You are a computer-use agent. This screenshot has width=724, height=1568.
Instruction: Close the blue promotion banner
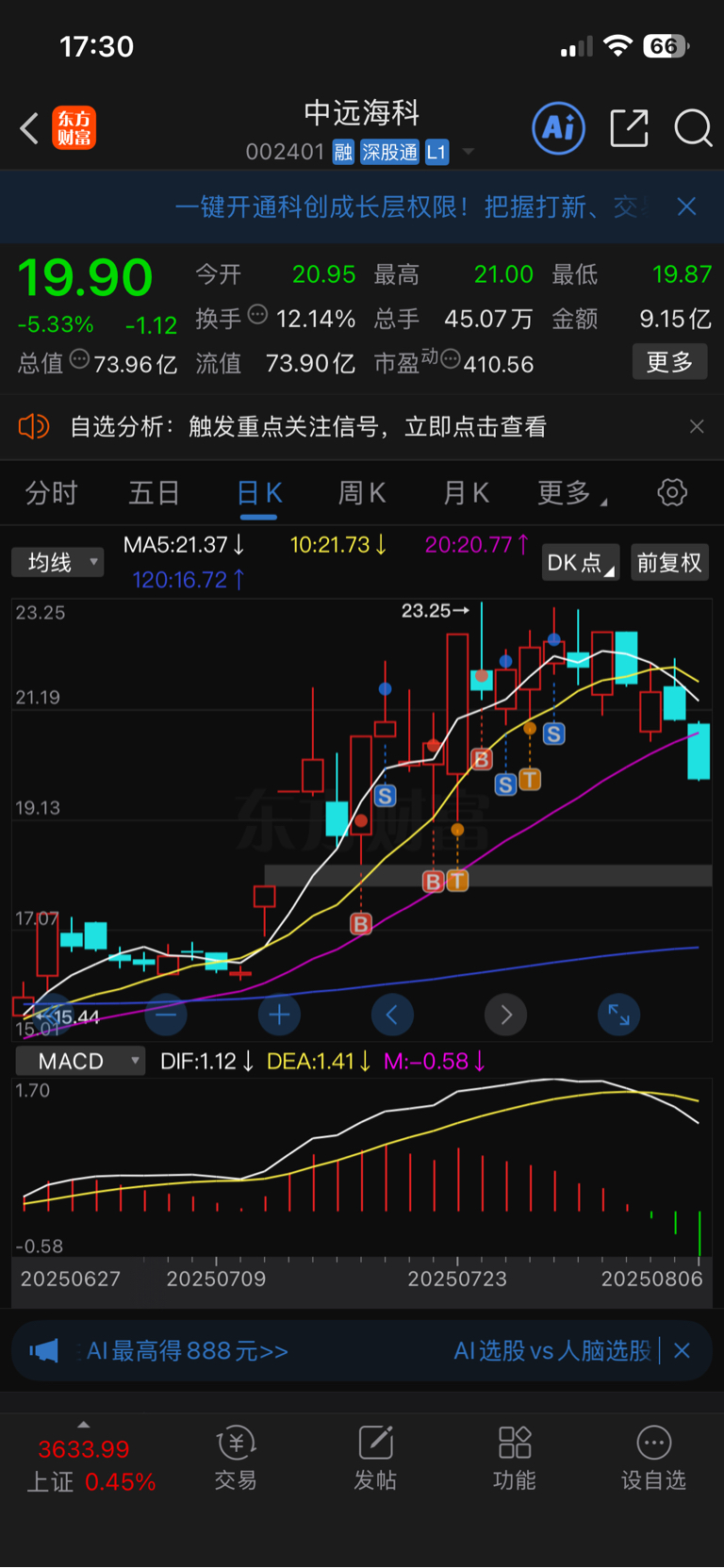686,206
